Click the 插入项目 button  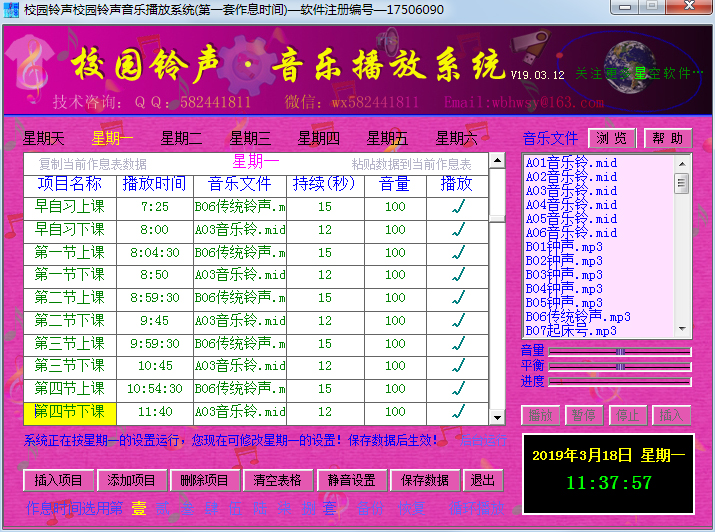(58, 480)
